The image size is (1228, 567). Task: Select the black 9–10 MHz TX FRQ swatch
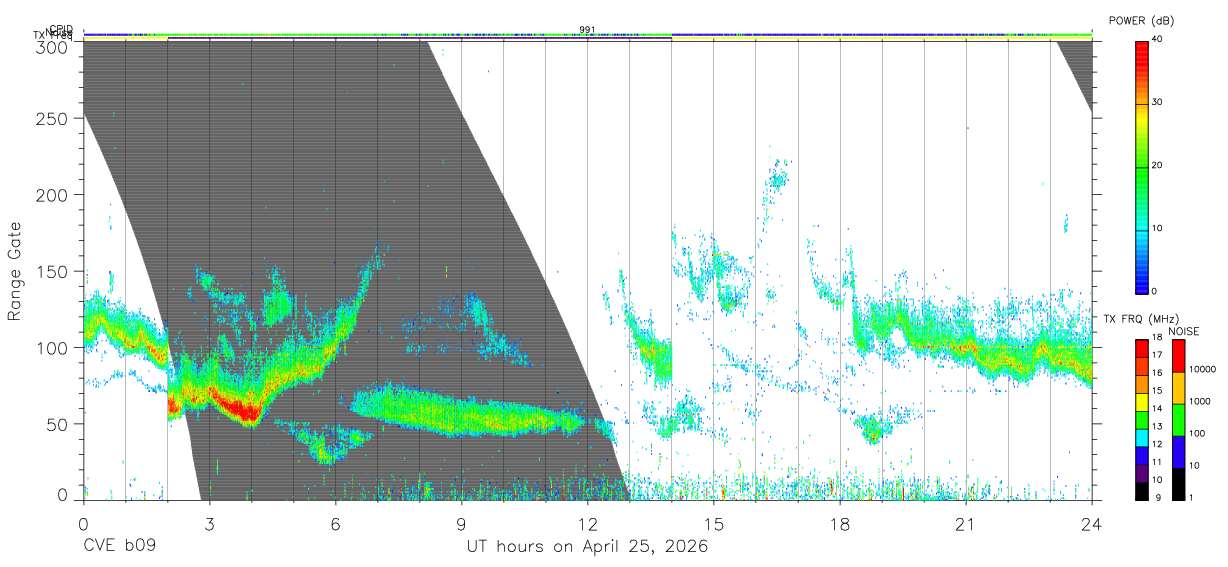pyautogui.click(x=1141, y=490)
